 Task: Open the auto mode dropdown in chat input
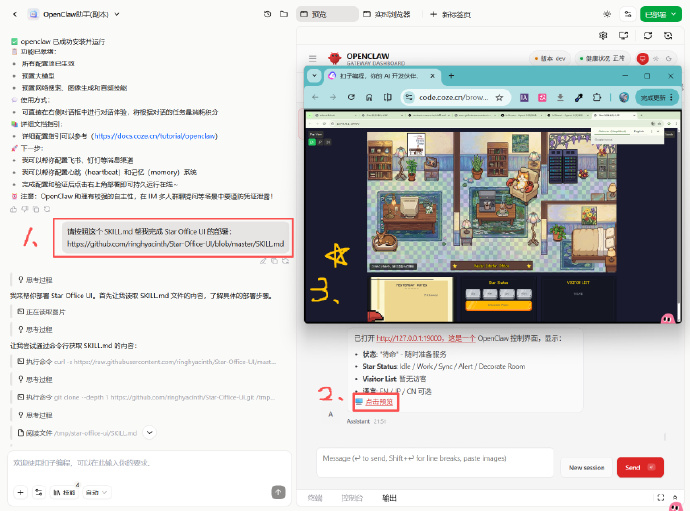pos(96,493)
